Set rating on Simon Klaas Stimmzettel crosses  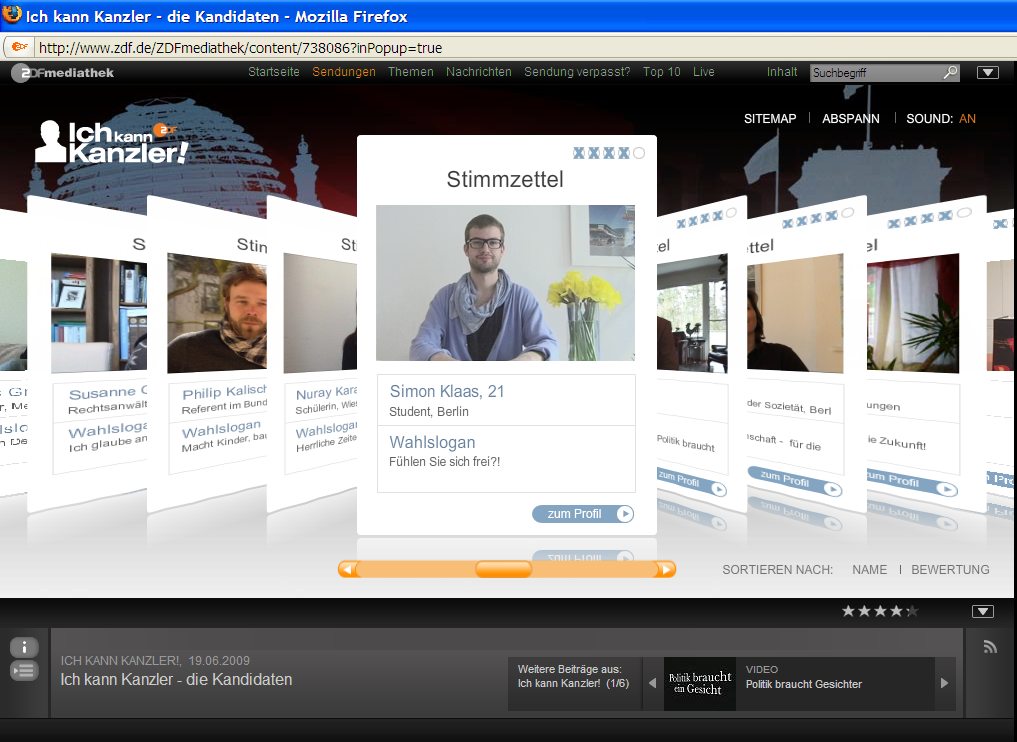click(608, 153)
